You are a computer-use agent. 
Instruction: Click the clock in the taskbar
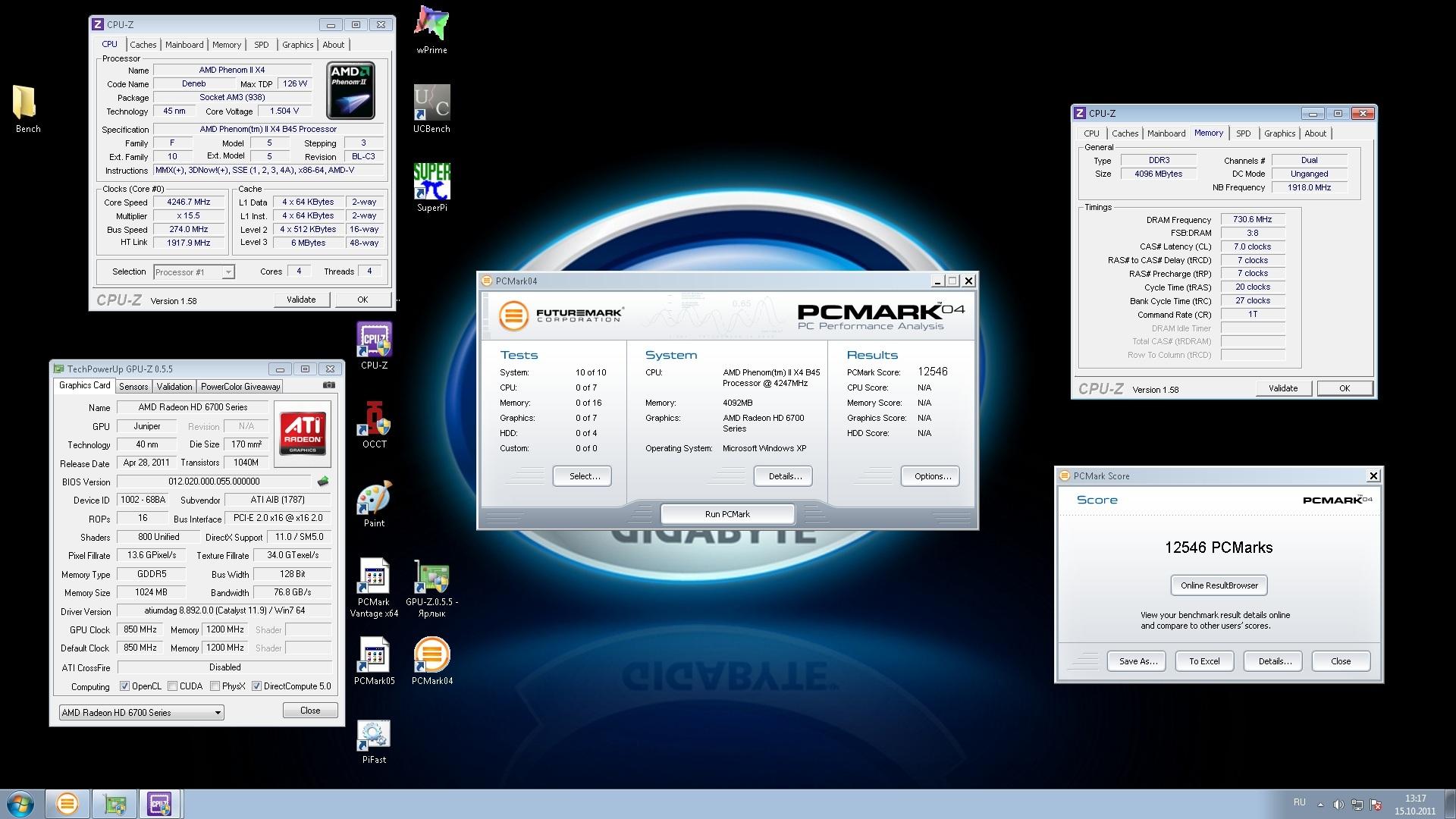(1415, 805)
